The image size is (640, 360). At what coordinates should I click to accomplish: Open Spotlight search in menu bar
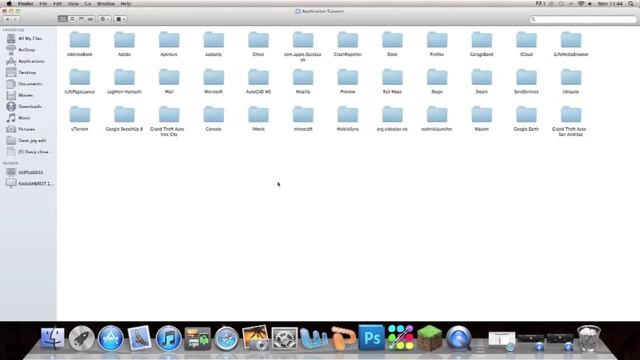click(631, 4)
